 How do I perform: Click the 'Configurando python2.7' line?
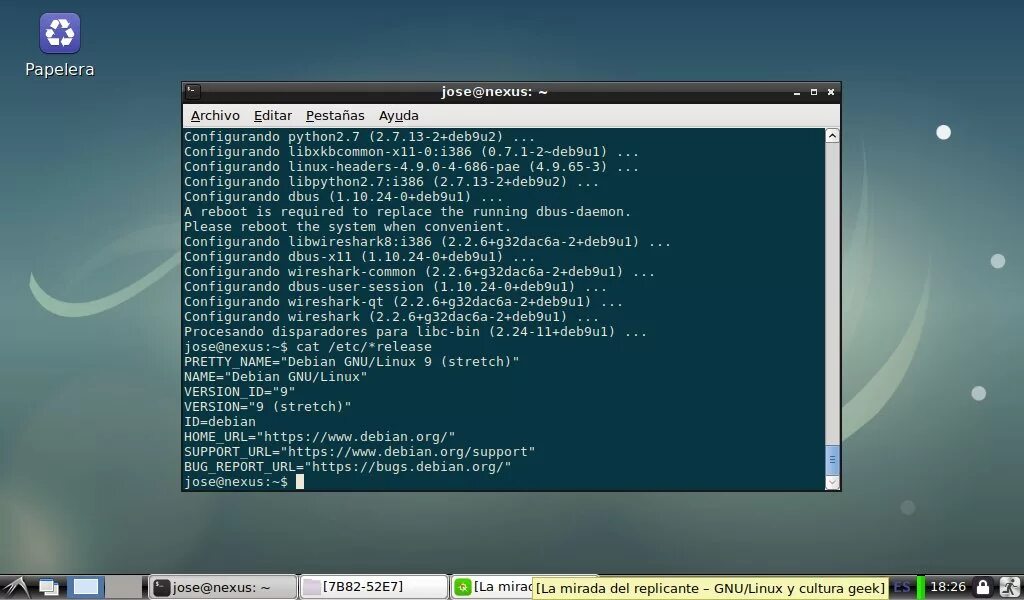click(x=359, y=137)
